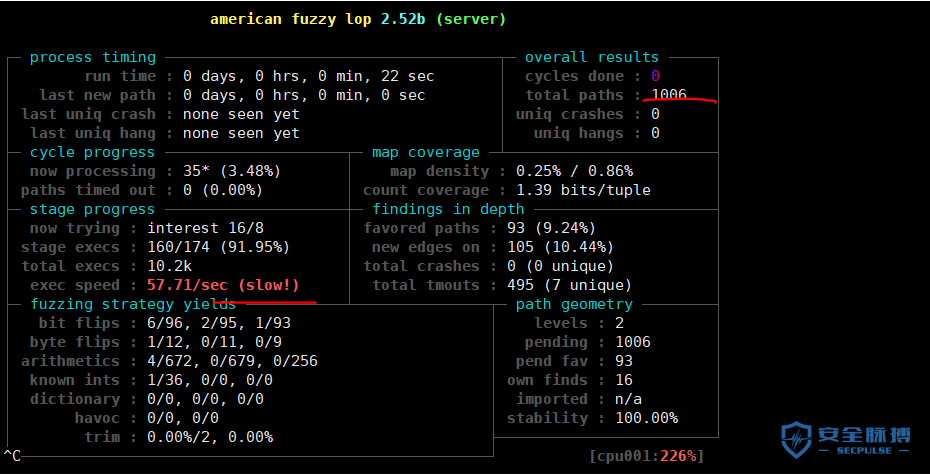Select the cycles done value
The height and width of the screenshot is (475, 930).
655,76
